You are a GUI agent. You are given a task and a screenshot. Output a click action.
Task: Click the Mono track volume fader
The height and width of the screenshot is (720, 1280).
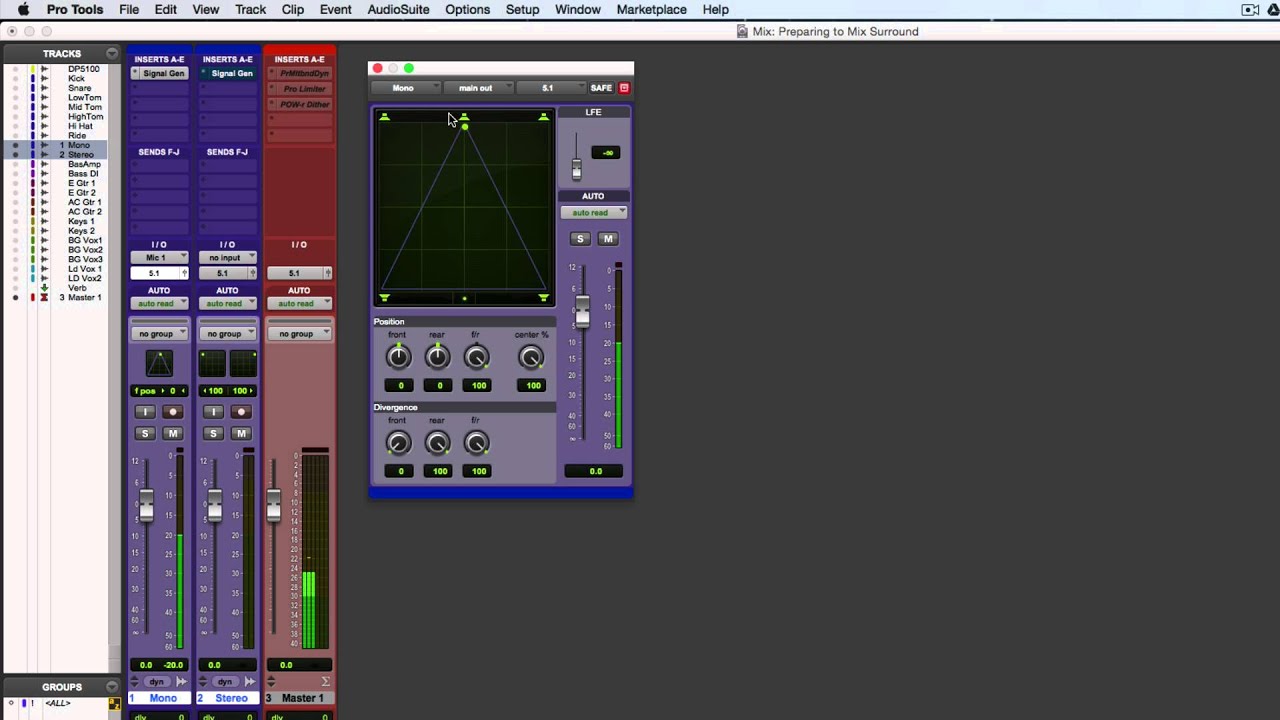pos(146,505)
